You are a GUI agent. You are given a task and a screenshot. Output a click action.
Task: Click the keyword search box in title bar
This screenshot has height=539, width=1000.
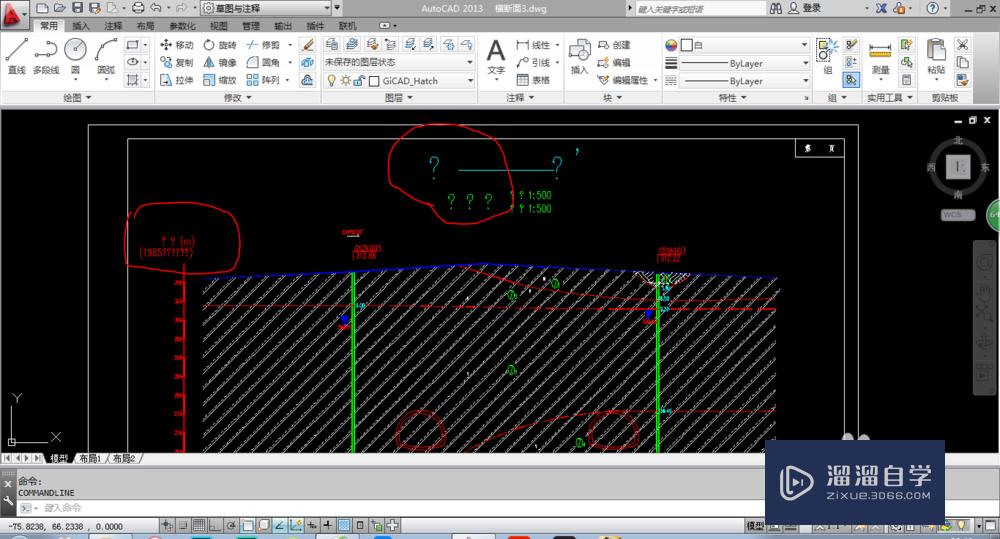coord(700,8)
